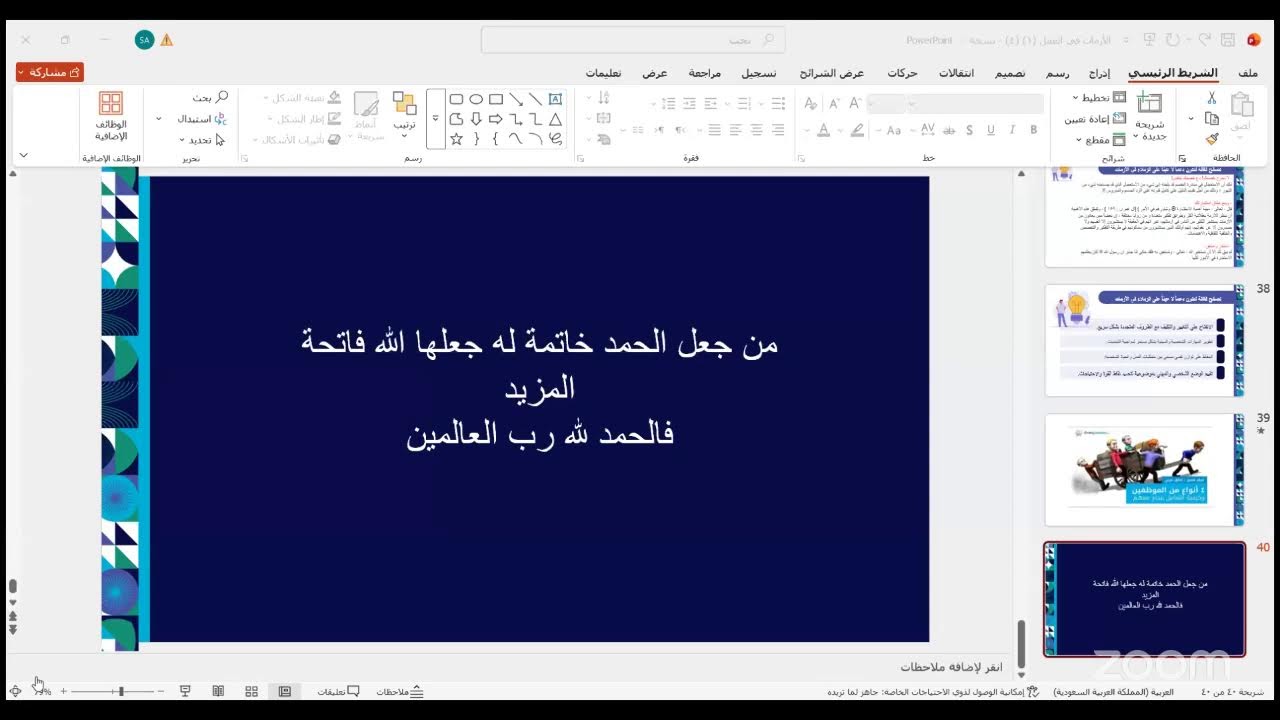Toggle text Shadow S button
Viewport: 1280px width, 720px height.
[970, 130]
